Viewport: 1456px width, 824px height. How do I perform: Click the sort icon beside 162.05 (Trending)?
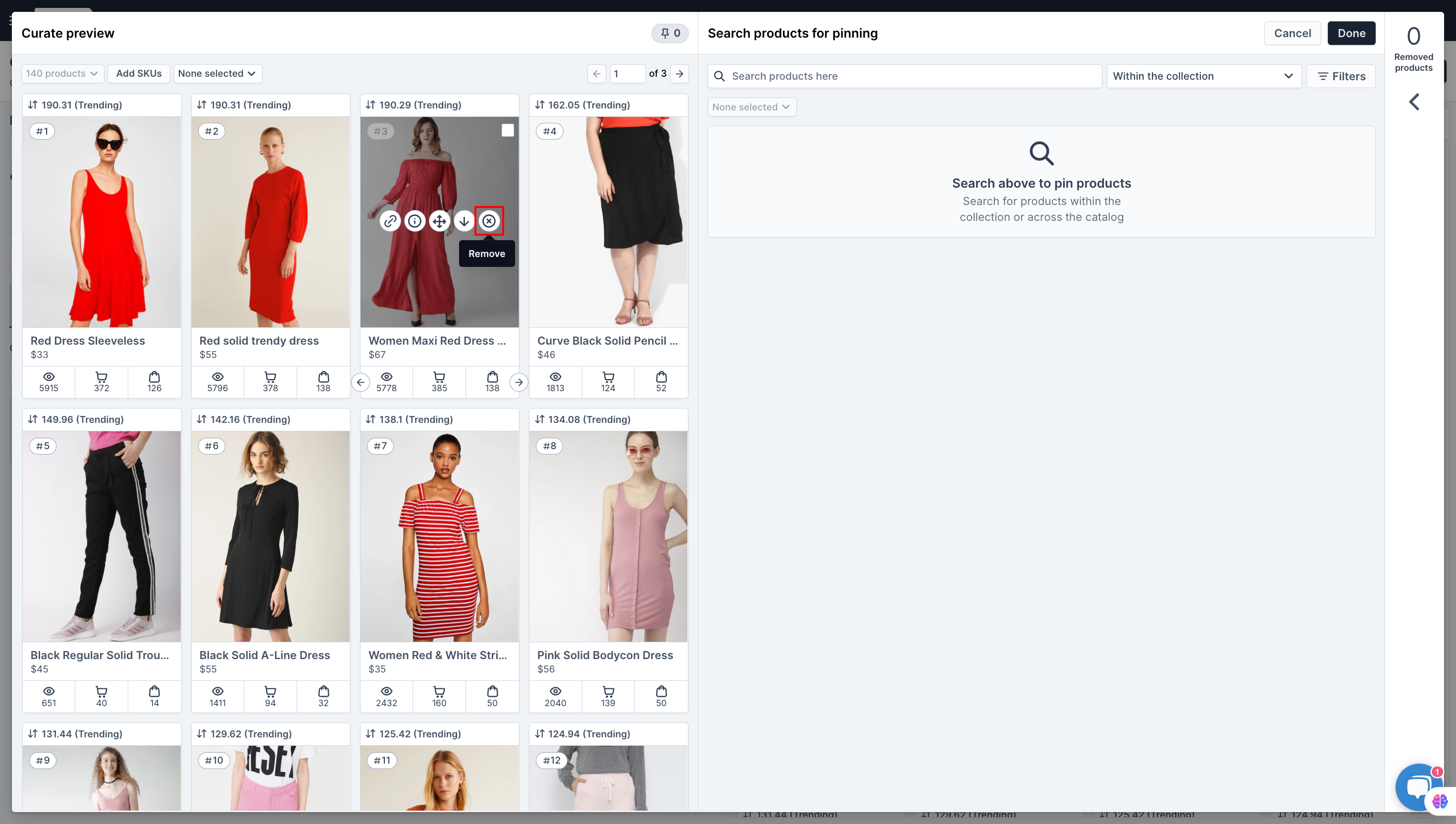(540, 104)
